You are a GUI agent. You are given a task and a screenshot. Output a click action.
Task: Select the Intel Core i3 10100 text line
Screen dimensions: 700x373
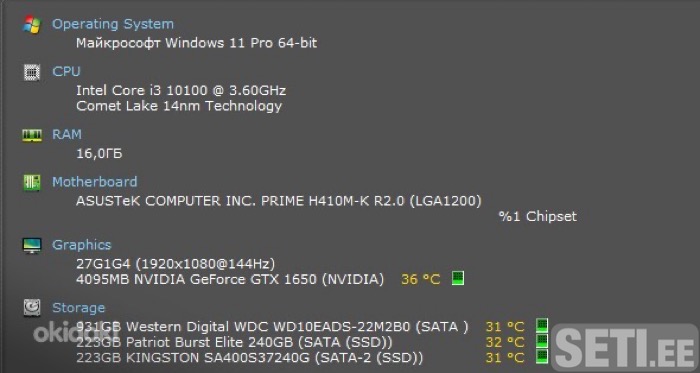click(x=181, y=90)
